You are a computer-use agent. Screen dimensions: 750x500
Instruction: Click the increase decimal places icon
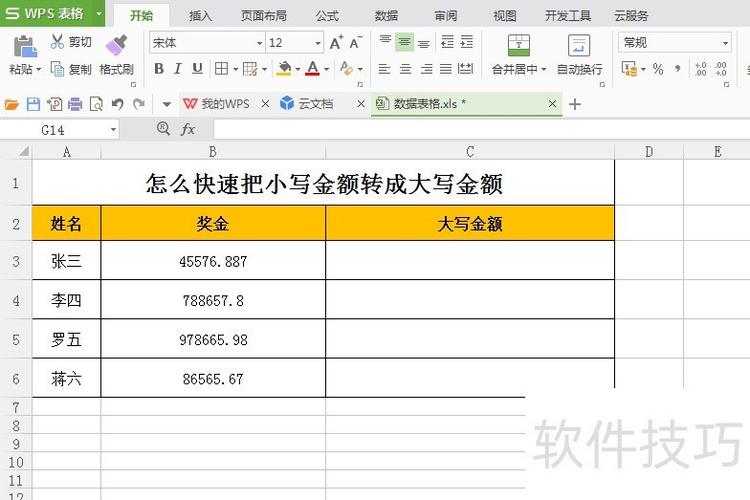pos(700,69)
